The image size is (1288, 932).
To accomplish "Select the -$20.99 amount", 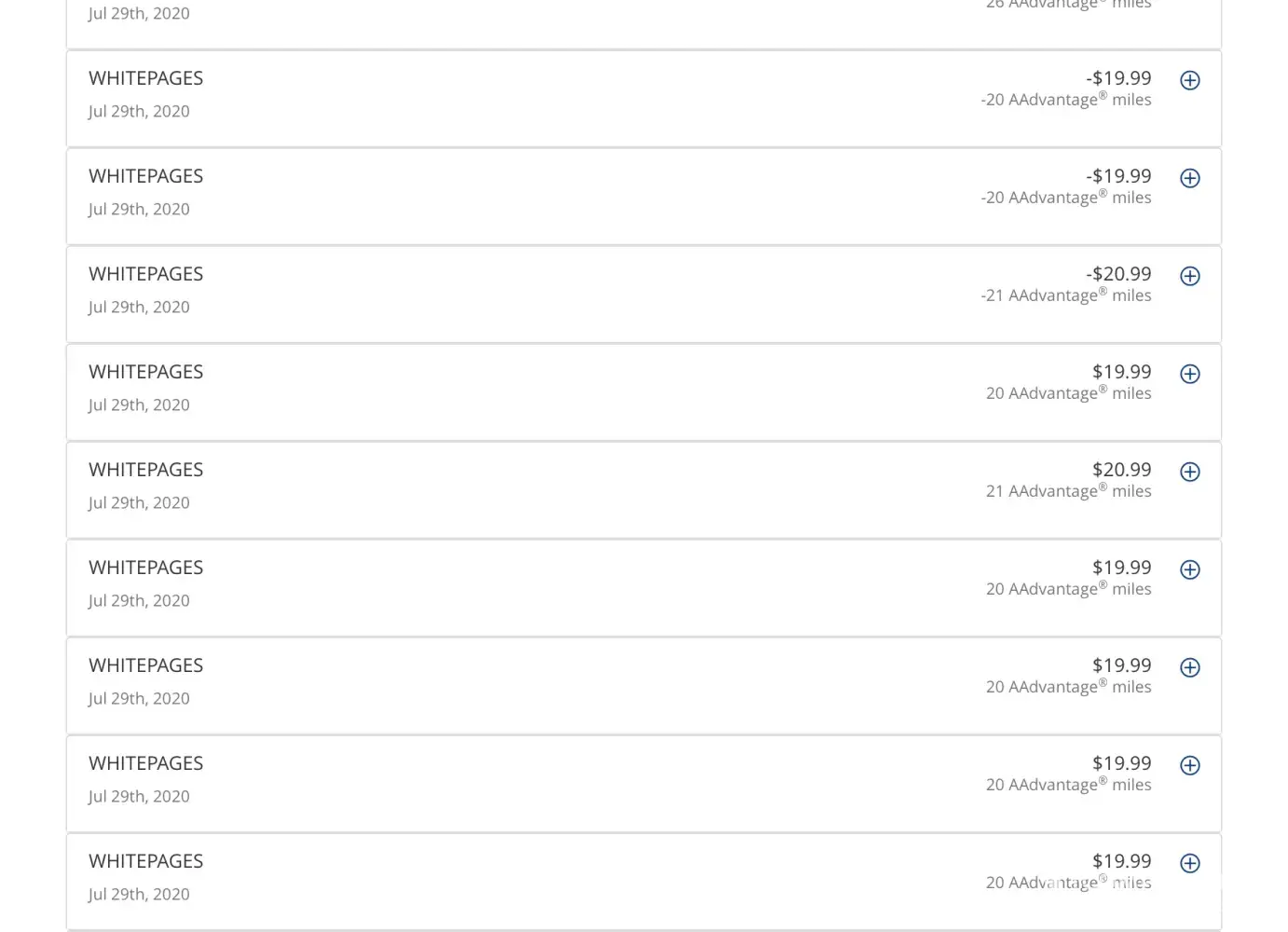I will 1118,274.
